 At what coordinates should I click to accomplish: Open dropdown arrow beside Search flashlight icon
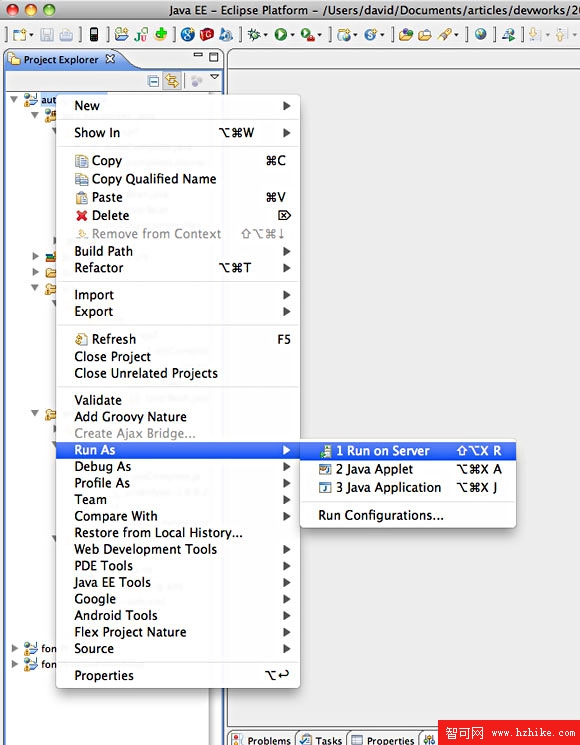(456, 35)
